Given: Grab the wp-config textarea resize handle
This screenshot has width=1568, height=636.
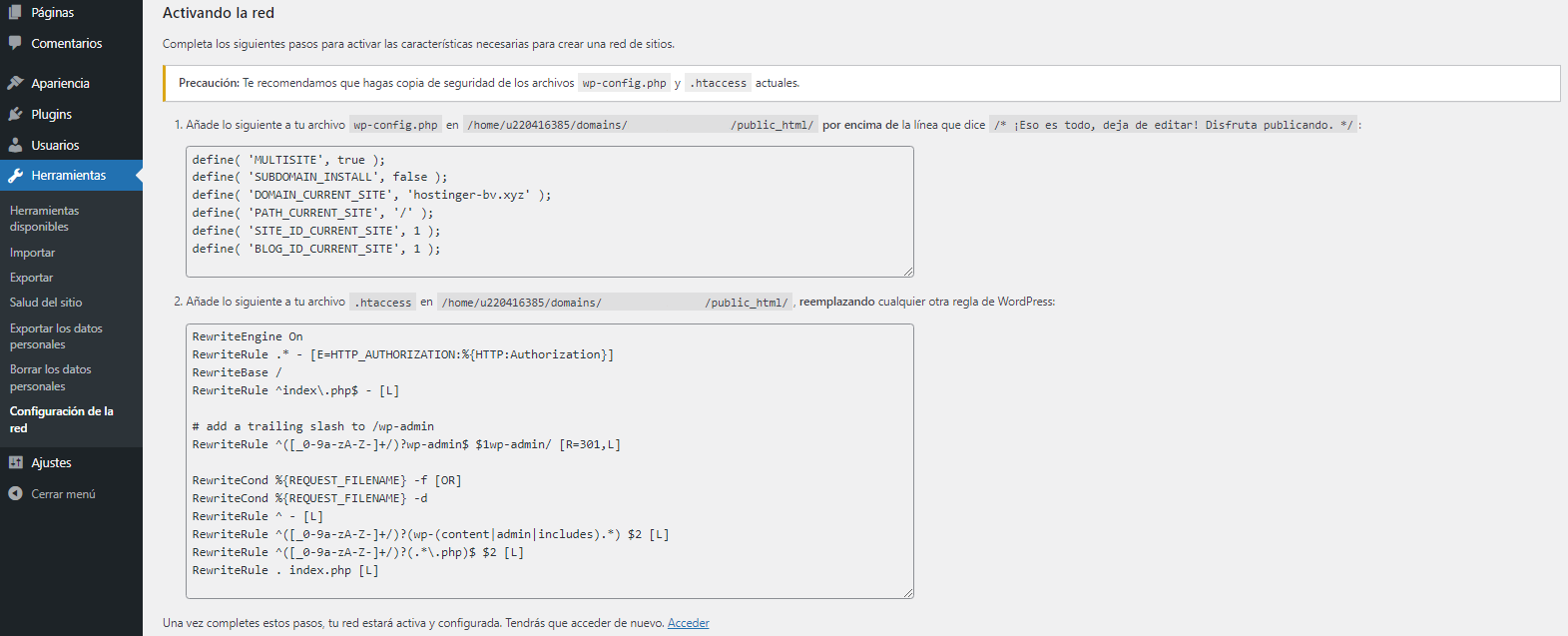Looking at the screenshot, I should [908, 272].
